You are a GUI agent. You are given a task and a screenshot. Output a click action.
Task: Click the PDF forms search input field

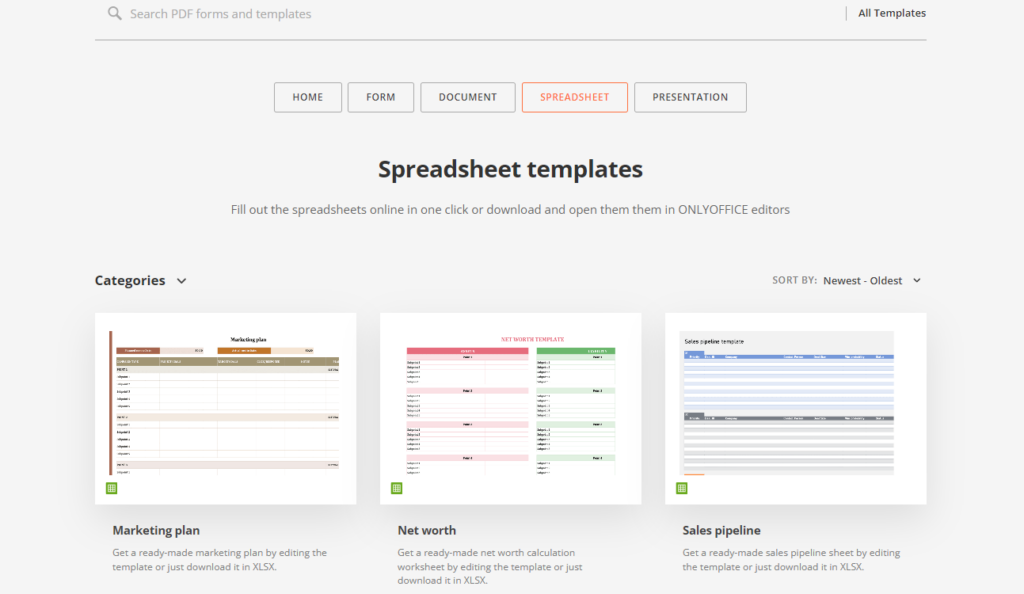pos(250,13)
